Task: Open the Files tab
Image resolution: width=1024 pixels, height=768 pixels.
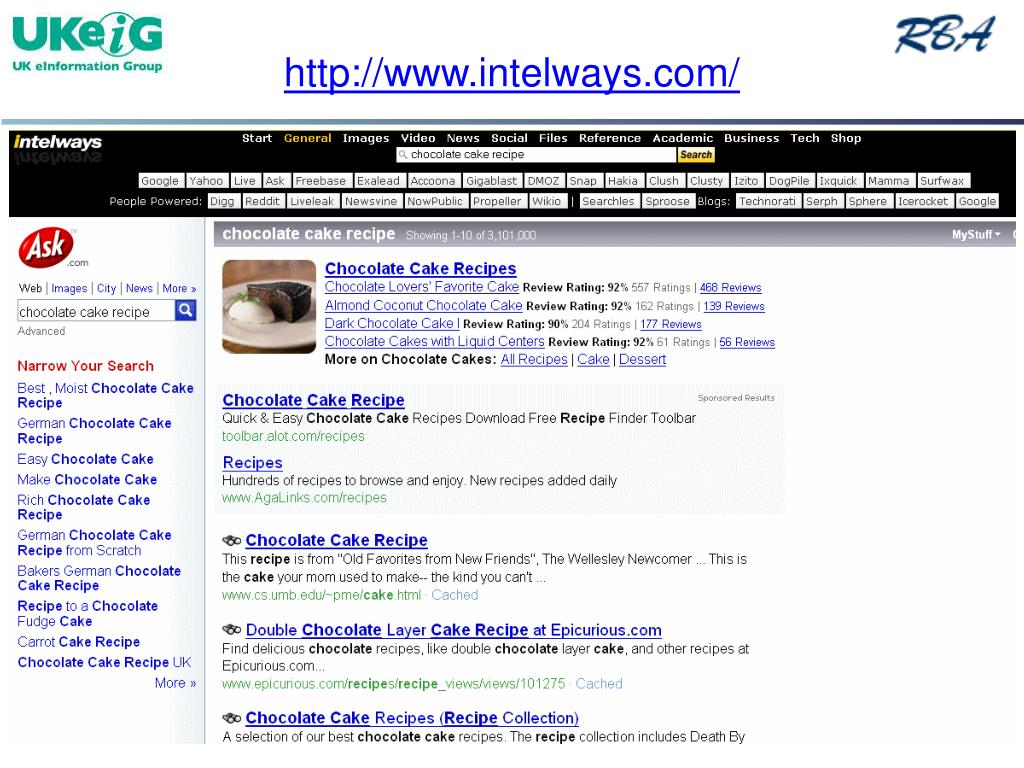Action: click(553, 138)
